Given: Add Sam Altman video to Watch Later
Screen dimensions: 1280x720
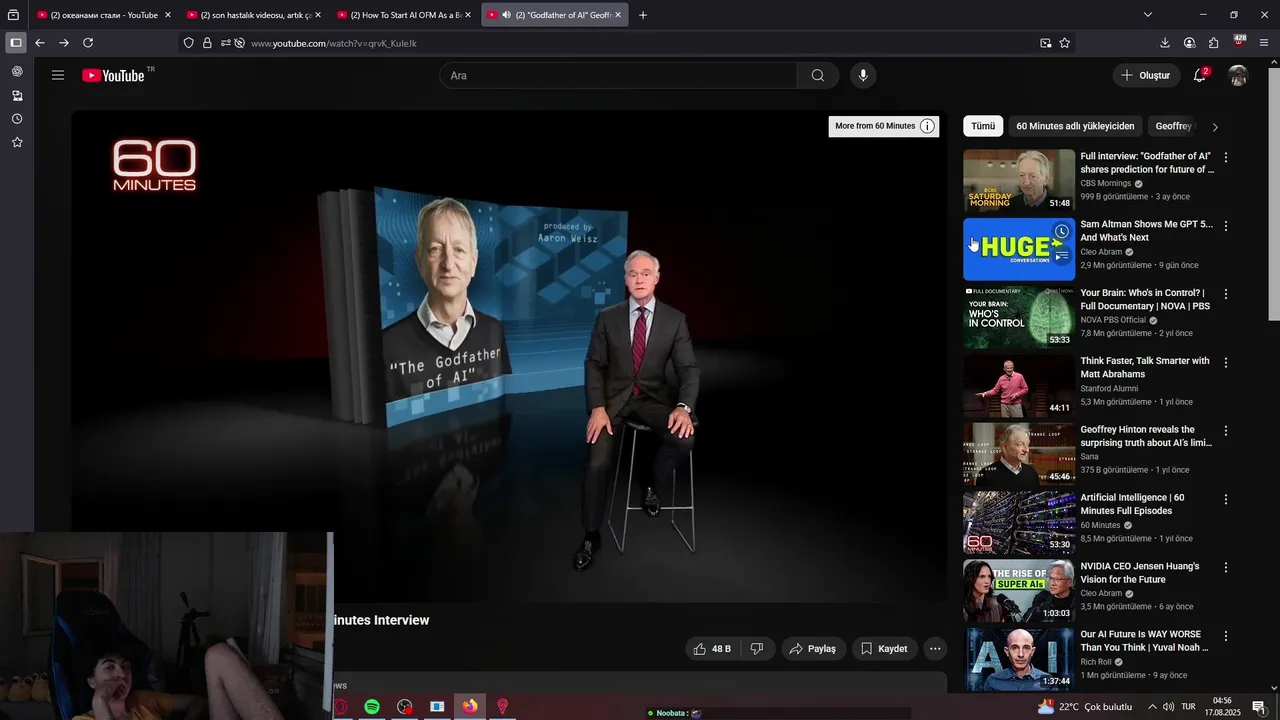Looking at the screenshot, I should point(1062,232).
